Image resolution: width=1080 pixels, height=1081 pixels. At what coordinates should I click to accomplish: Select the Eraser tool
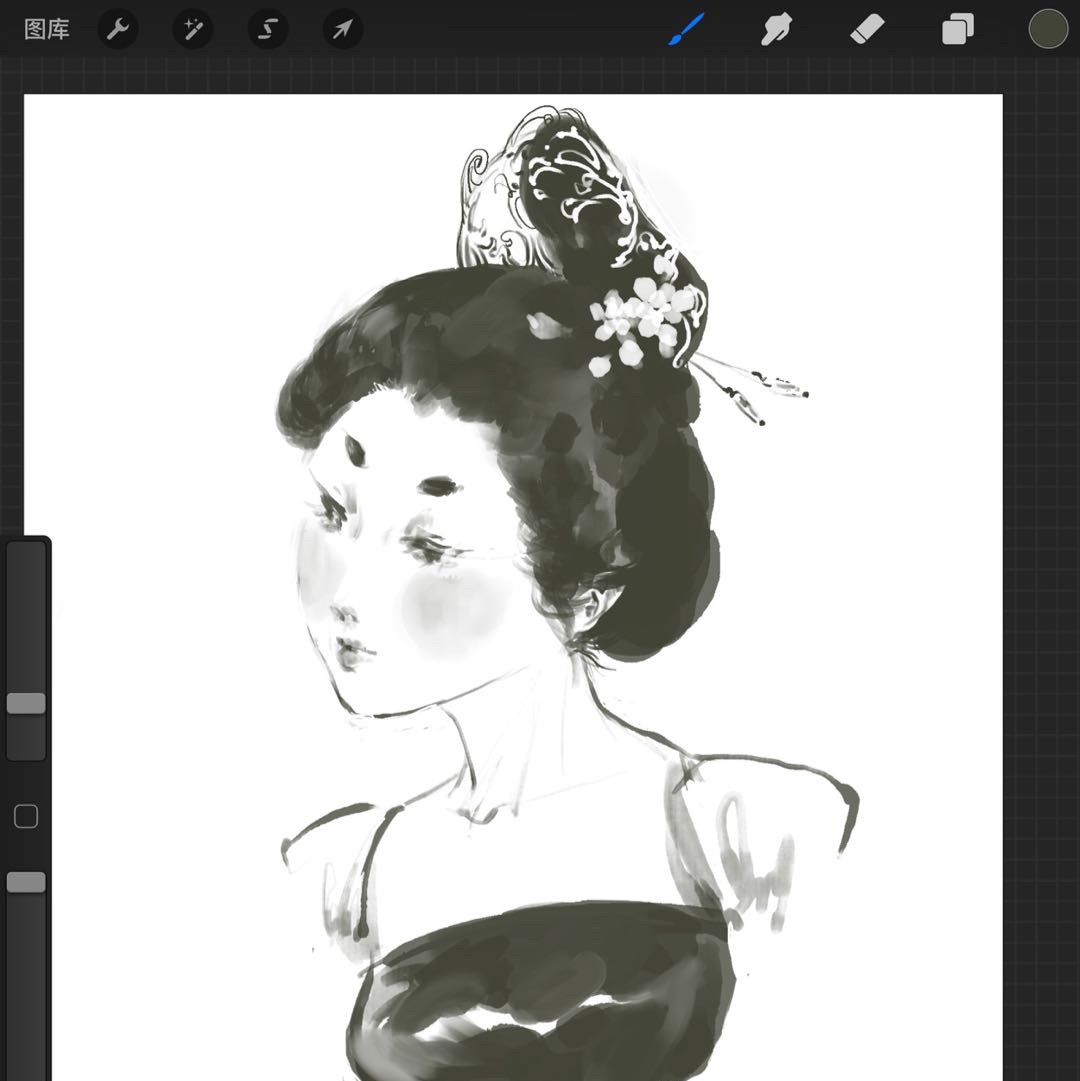coord(867,30)
